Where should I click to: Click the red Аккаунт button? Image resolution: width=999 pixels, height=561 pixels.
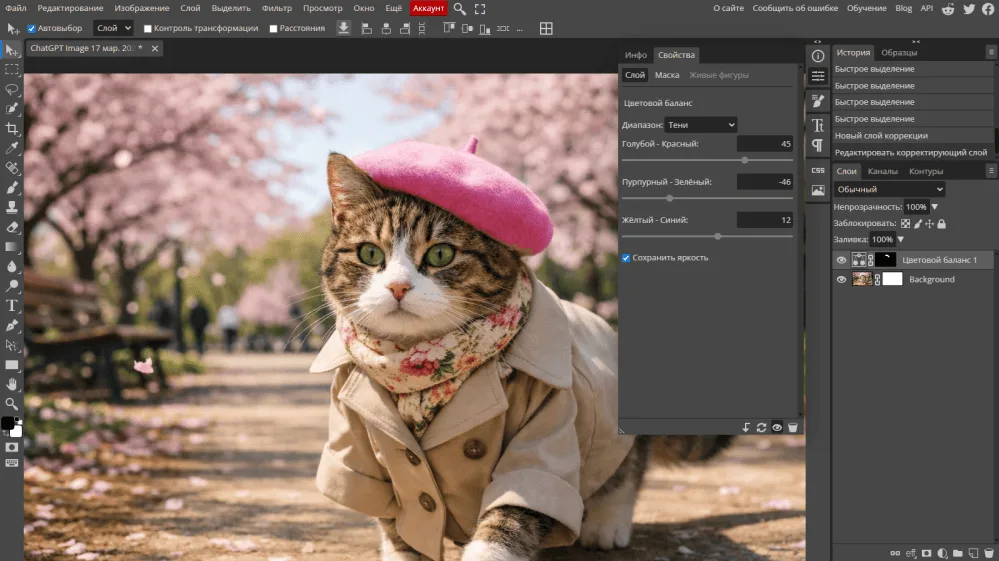click(x=427, y=8)
